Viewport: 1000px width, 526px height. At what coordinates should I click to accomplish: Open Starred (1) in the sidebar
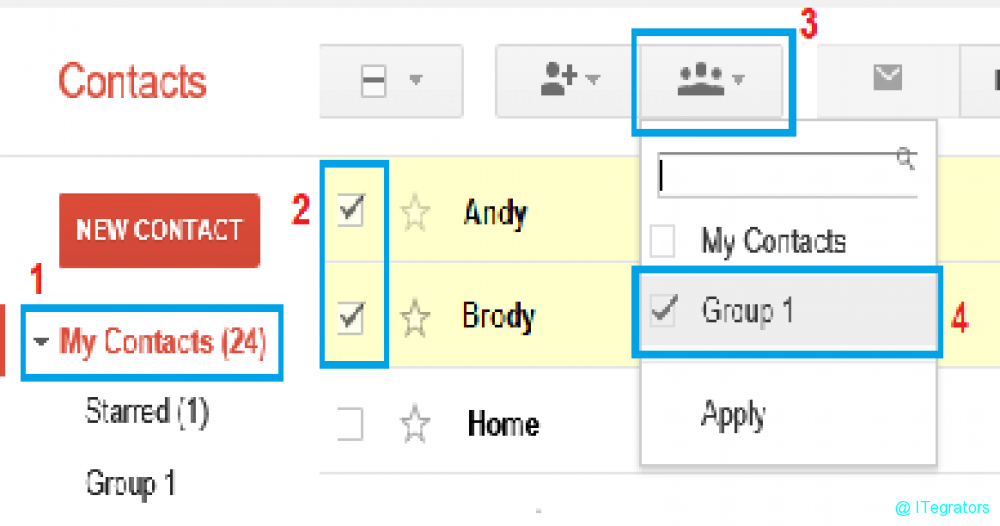[x=147, y=411]
